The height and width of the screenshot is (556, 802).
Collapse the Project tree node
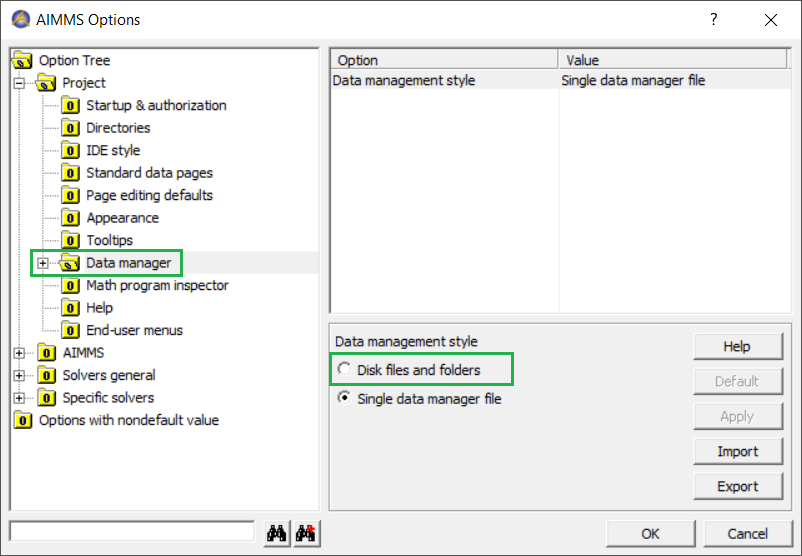(x=19, y=83)
